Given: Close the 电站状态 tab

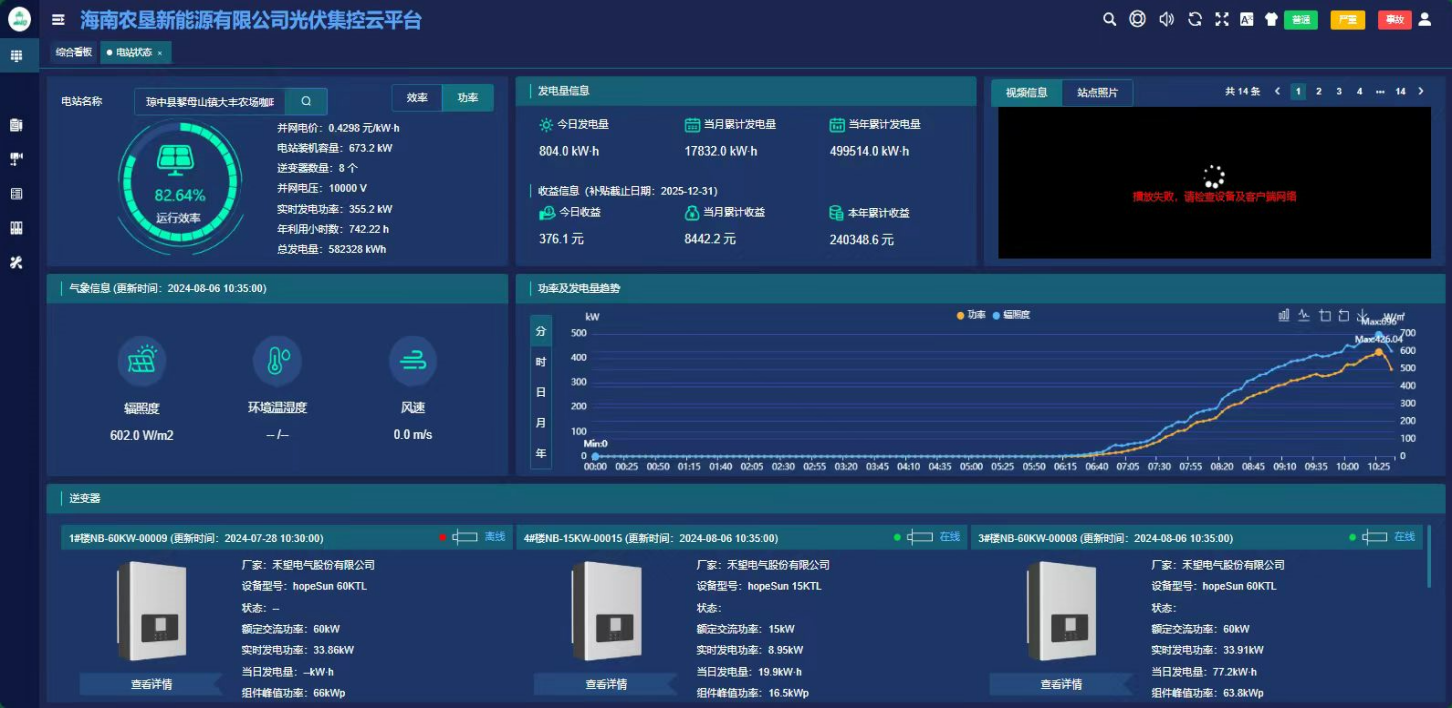Looking at the screenshot, I should [160, 53].
